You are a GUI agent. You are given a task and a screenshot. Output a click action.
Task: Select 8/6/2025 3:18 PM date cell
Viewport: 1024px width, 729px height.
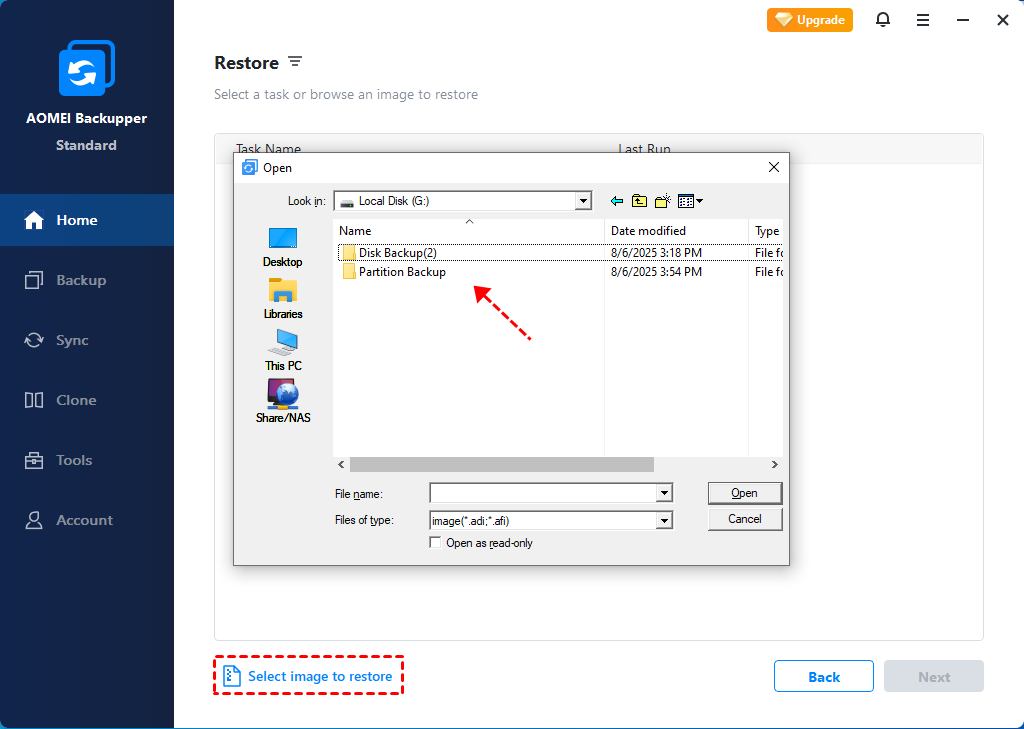[656, 253]
